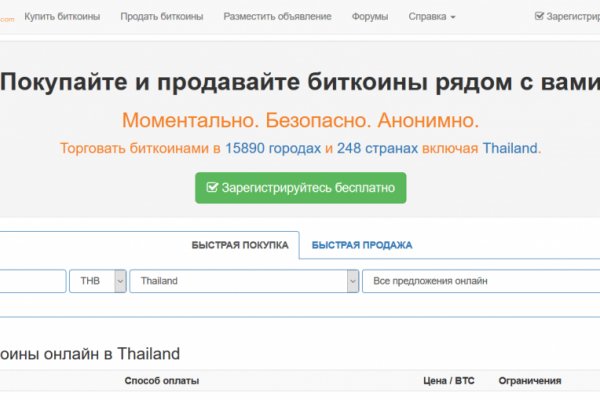Go to Продать биткоины in navigation
The height and width of the screenshot is (400, 600).
[161, 17]
